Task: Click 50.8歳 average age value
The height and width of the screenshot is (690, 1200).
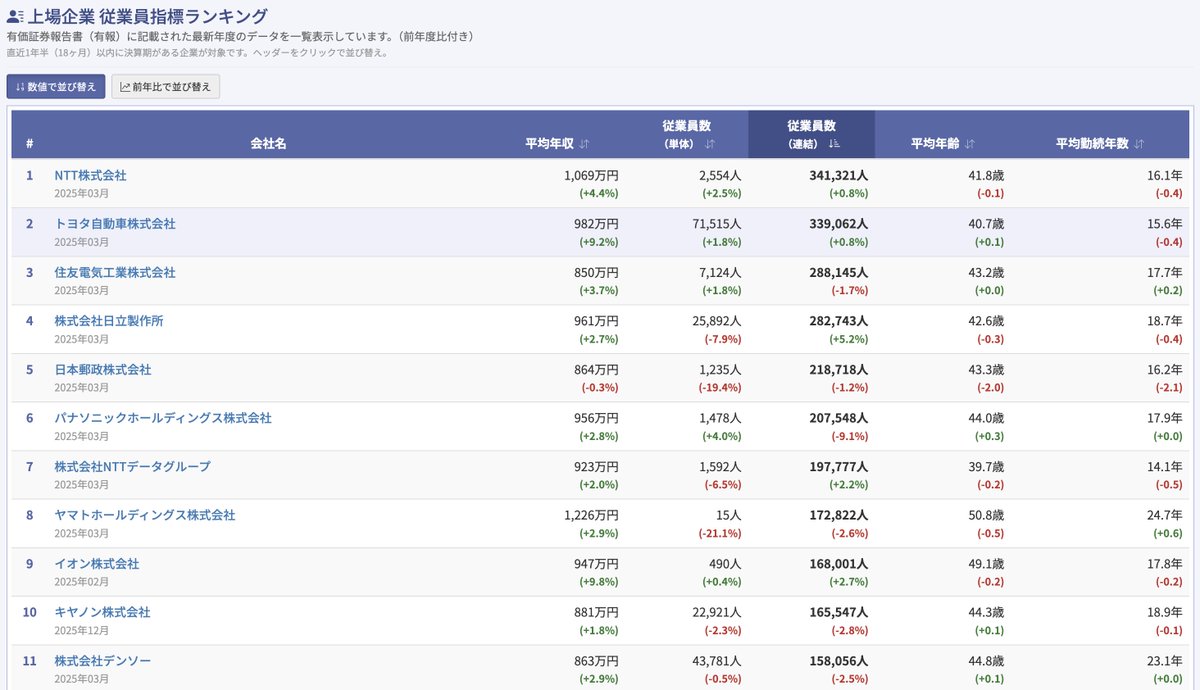Action: click(x=984, y=515)
